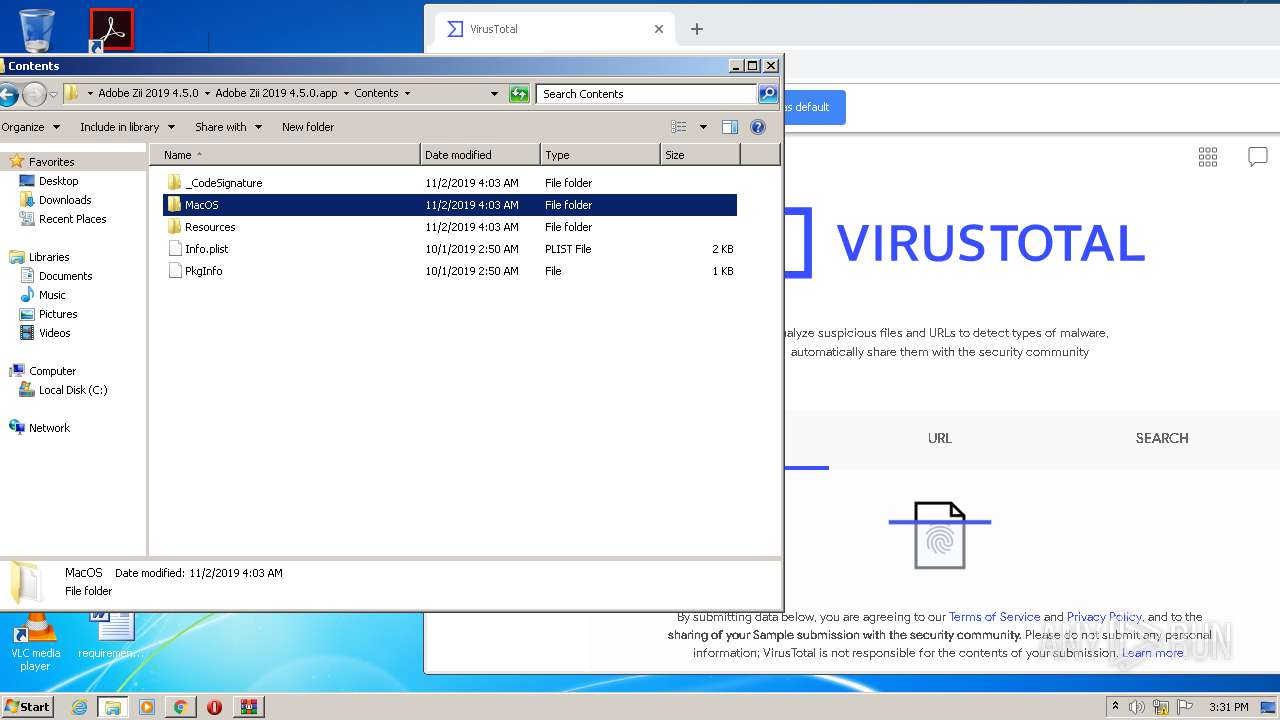Open the Music library
Viewport: 1280px width, 720px height.
pyautogui.click(x=52, y=295)
